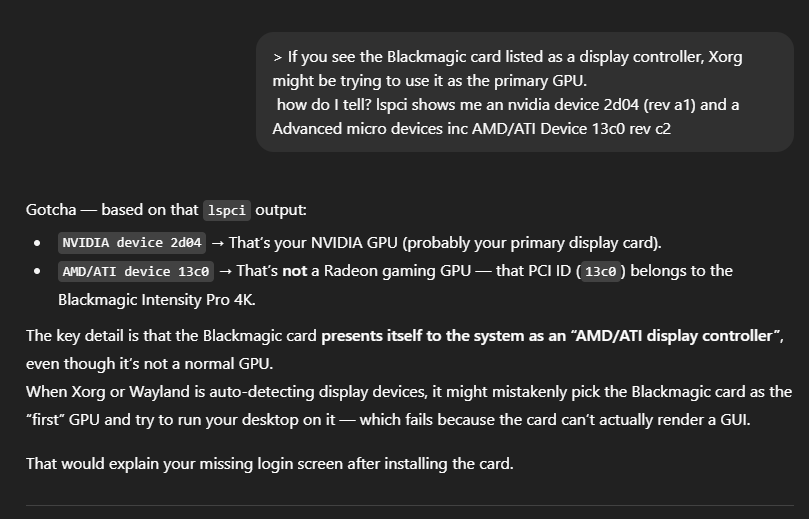This screenshot has height=519, width=809.
Task: Select the AMD/ATI device 13c0 code chip
Action: point(136,271)
